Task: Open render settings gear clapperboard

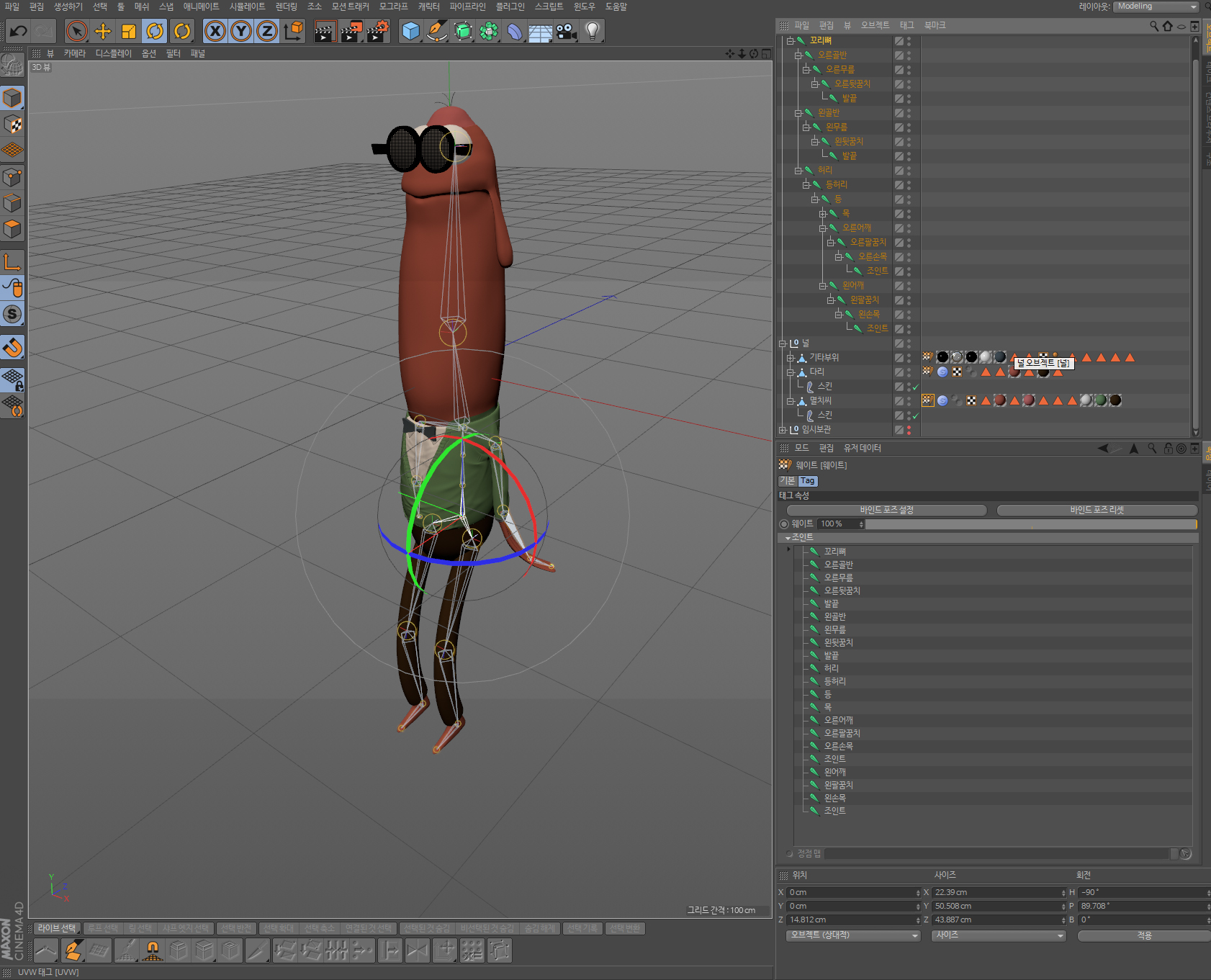Action: tap(377, 31)
